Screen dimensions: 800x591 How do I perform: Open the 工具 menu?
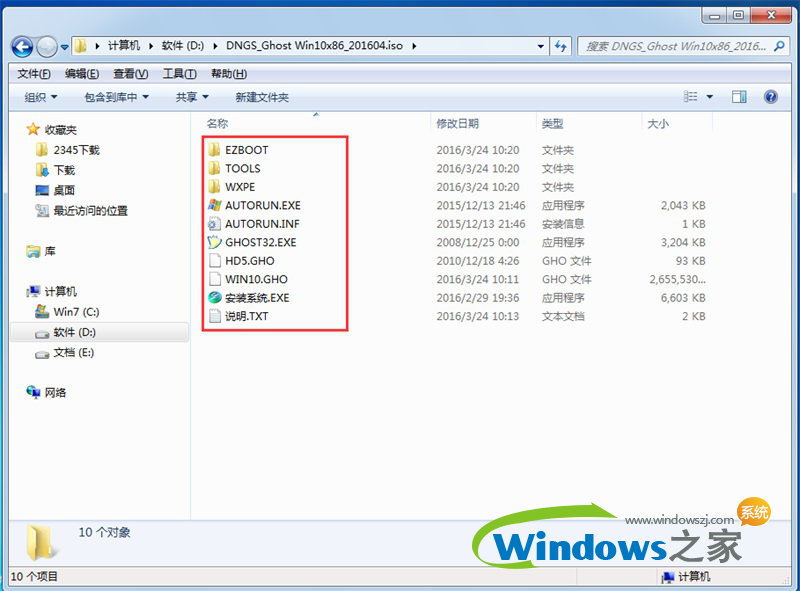point(177,72)
